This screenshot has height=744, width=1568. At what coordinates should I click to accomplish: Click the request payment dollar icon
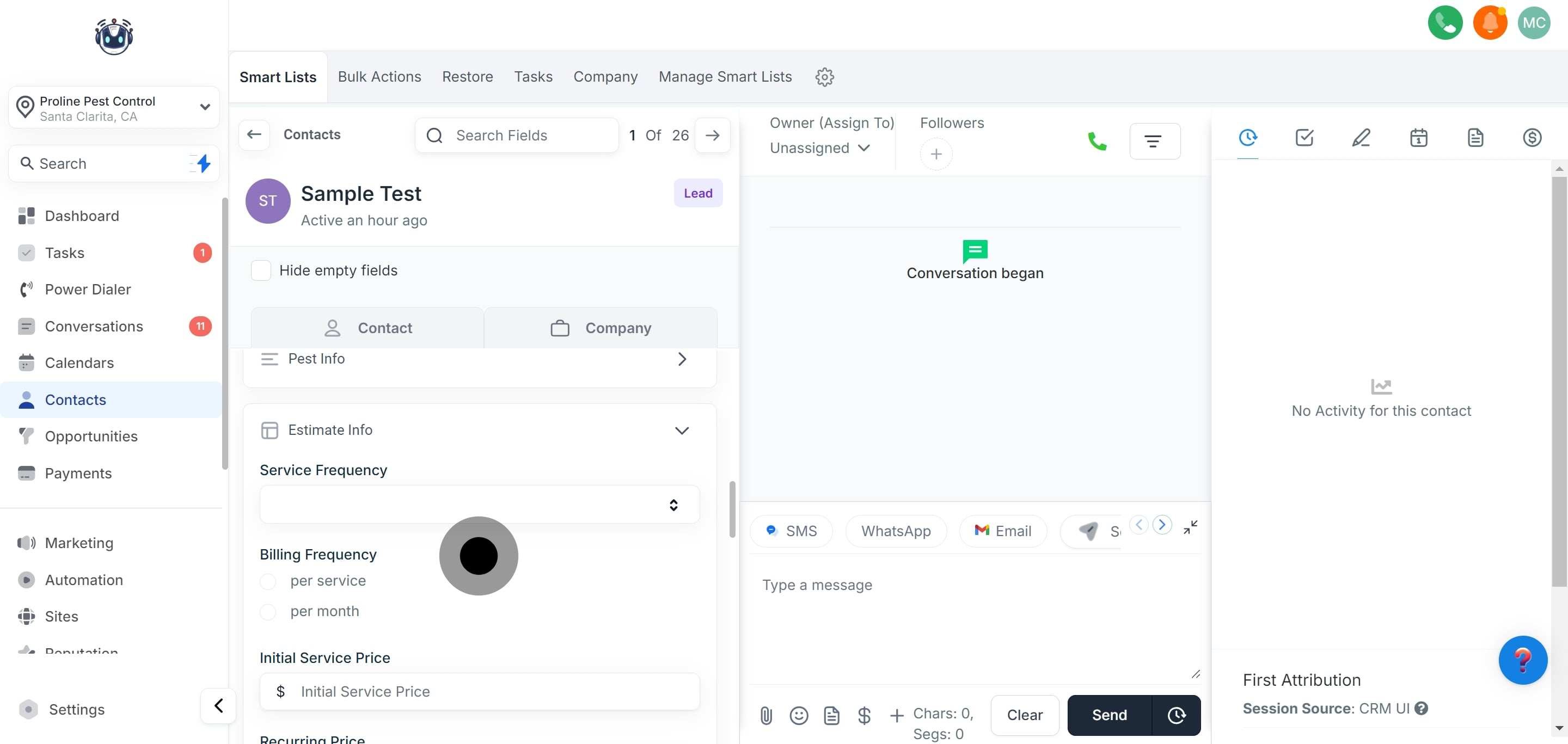coord(863,715)
